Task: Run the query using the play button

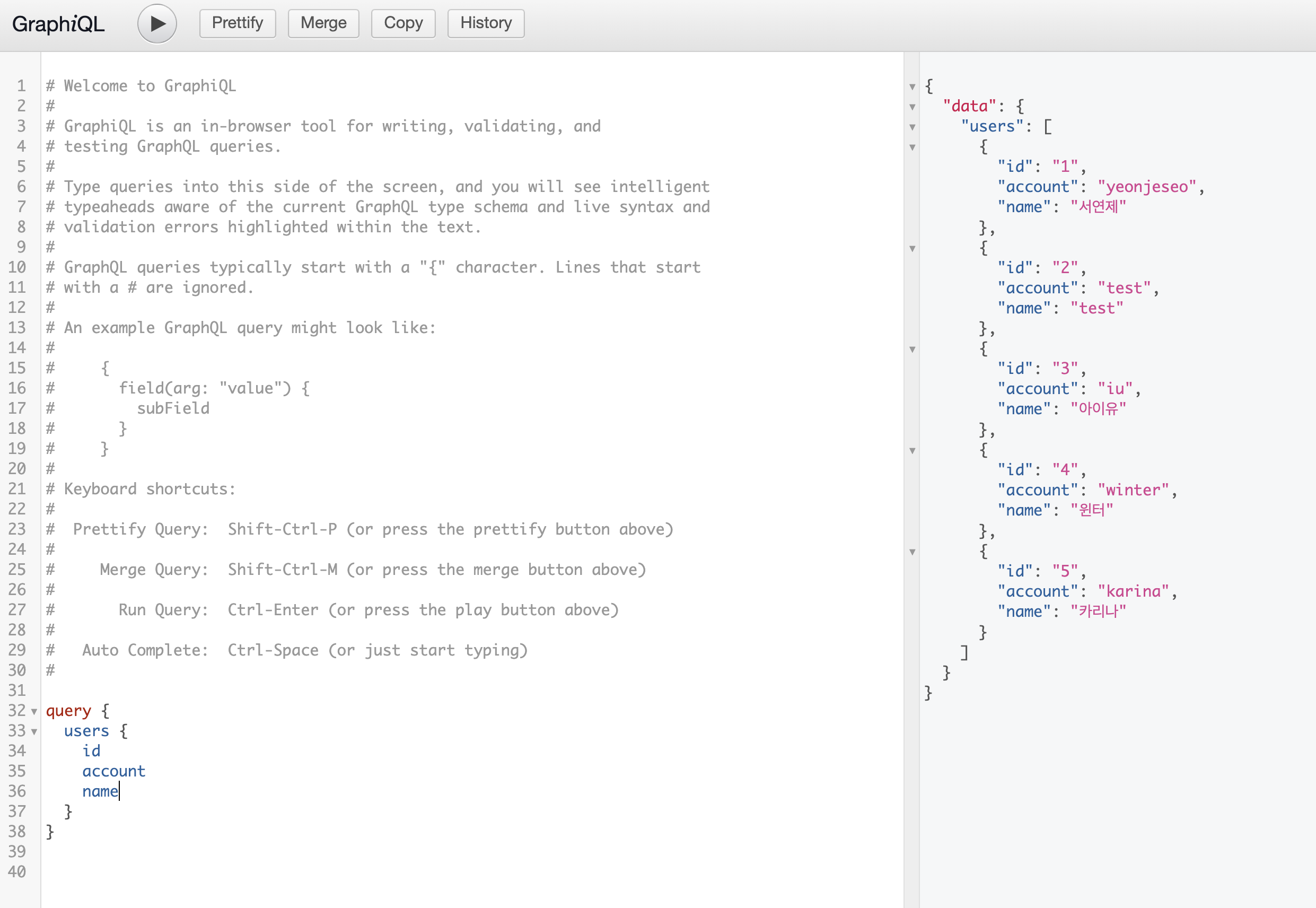Action: 157,23
